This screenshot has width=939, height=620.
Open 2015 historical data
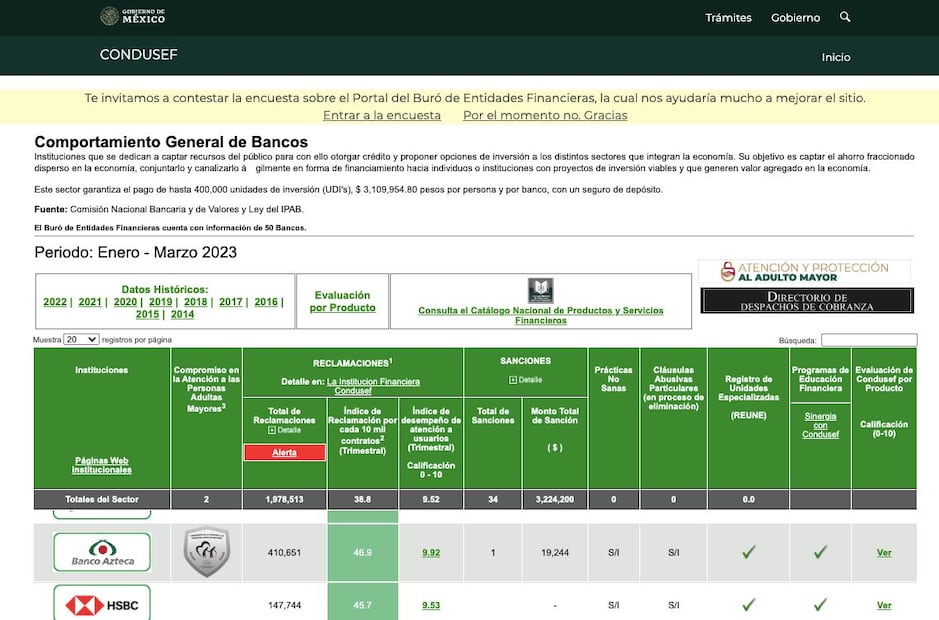click(147, 314)
